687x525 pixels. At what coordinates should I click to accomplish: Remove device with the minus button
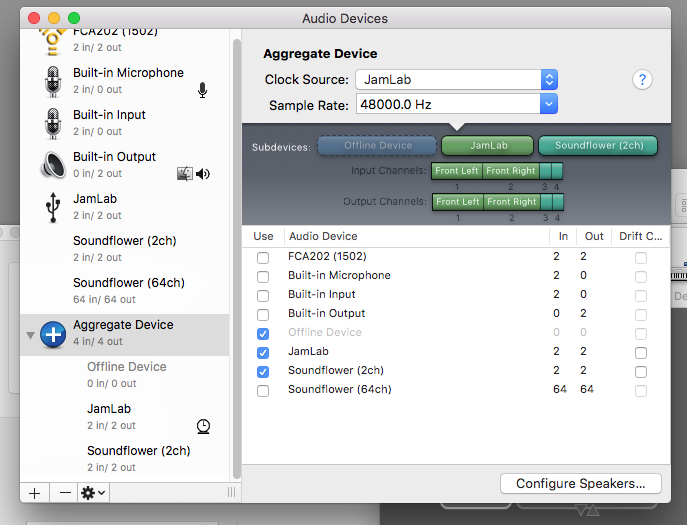click(65, 493)
